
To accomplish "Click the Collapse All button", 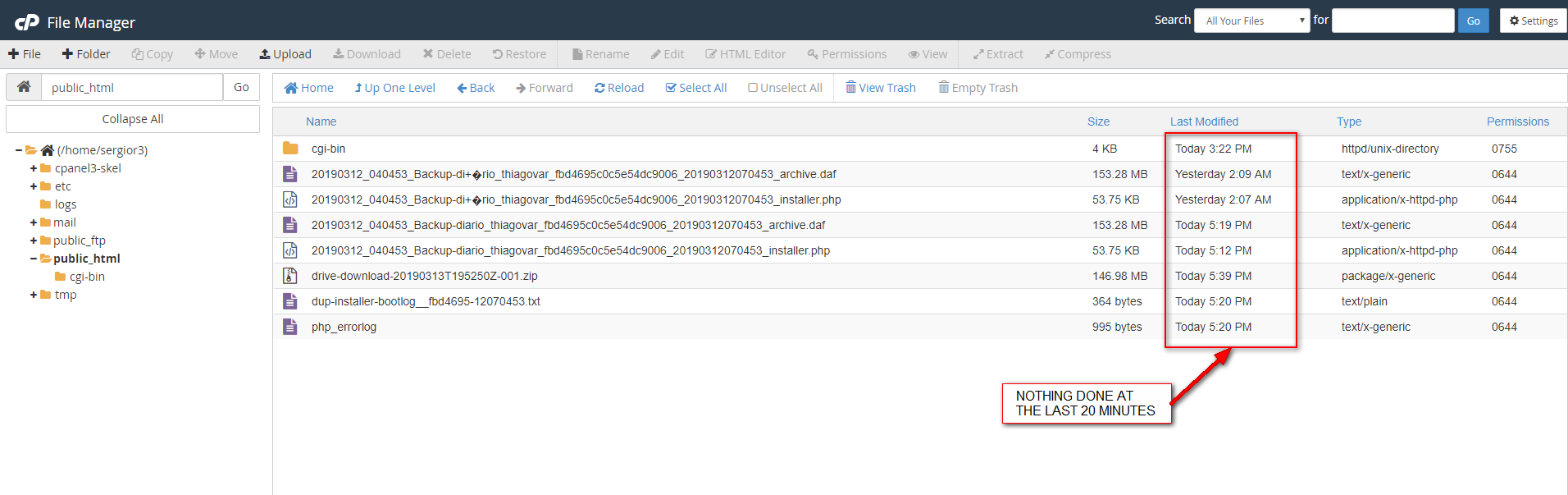I will coord(133,119).
